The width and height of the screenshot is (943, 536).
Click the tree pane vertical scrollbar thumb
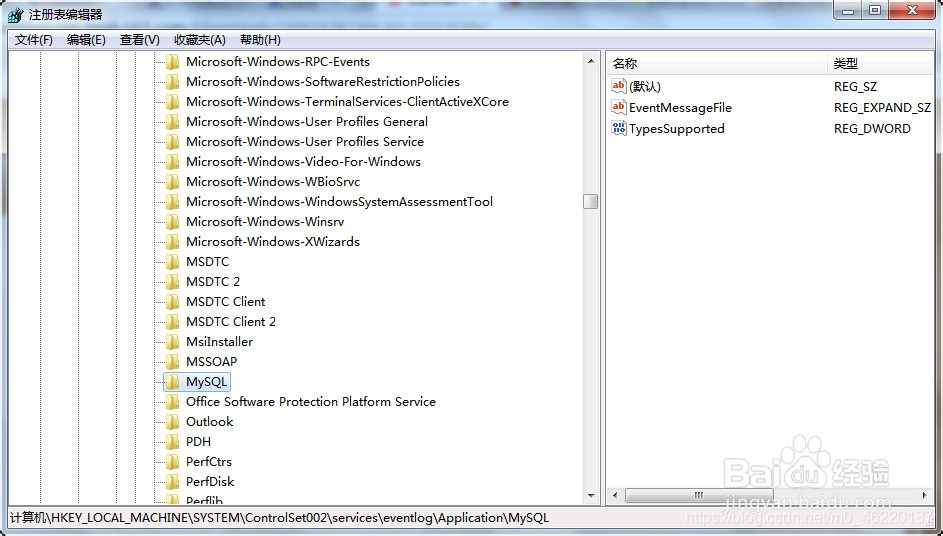[591, 202]
